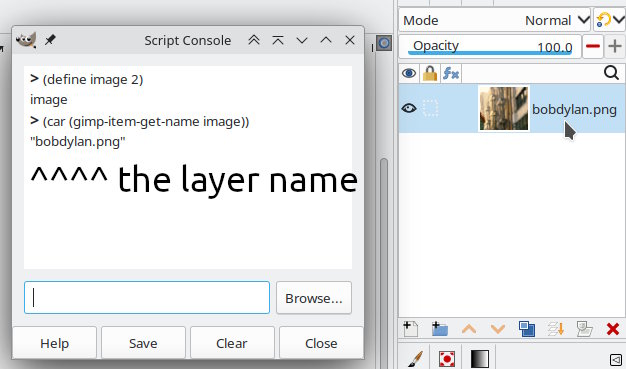The image size is (626, 369).
Task: Minimize the Script Console with down chevron
Action: pyautogui.click(x=302, y=40)
